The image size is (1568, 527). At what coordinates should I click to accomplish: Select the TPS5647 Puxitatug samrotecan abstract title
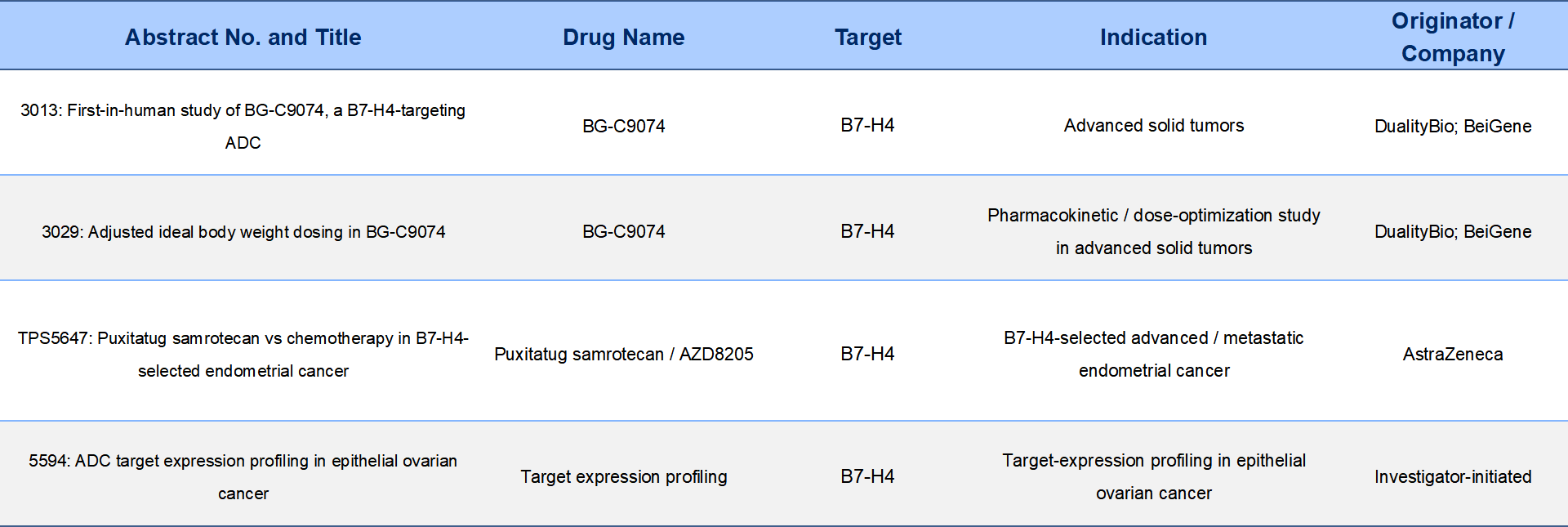243,354
